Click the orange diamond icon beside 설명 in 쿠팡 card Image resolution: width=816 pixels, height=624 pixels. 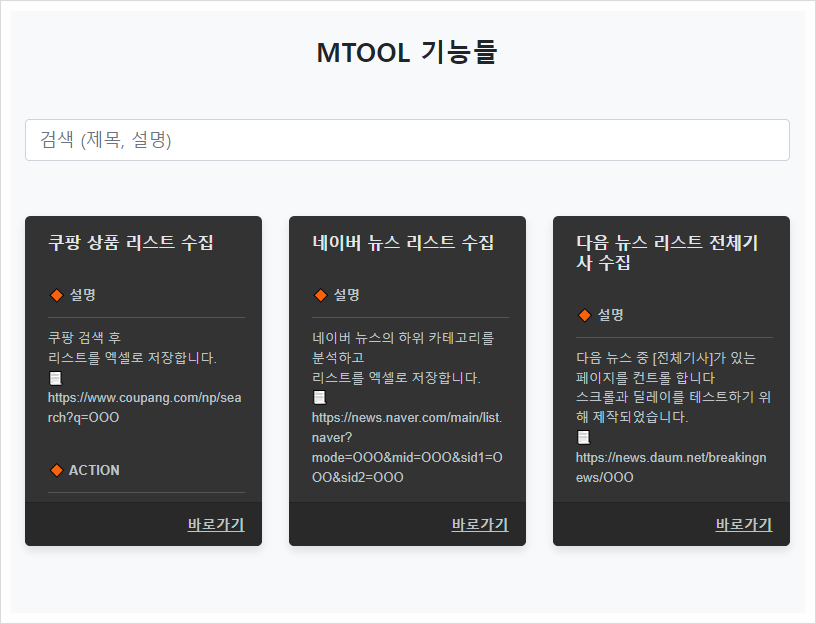tap(56, 295)
